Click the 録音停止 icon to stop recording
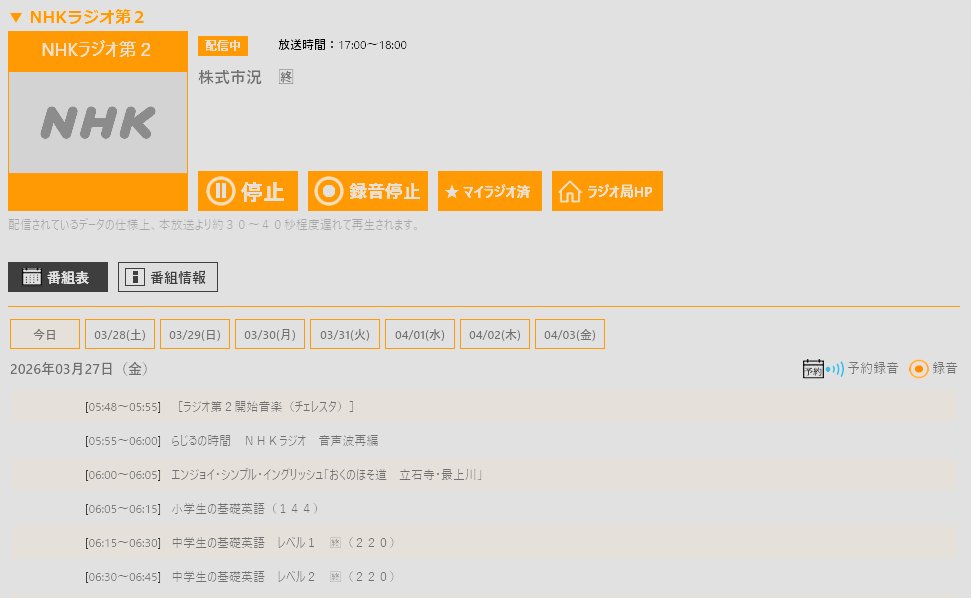971x598 pixels. (330, 191)
